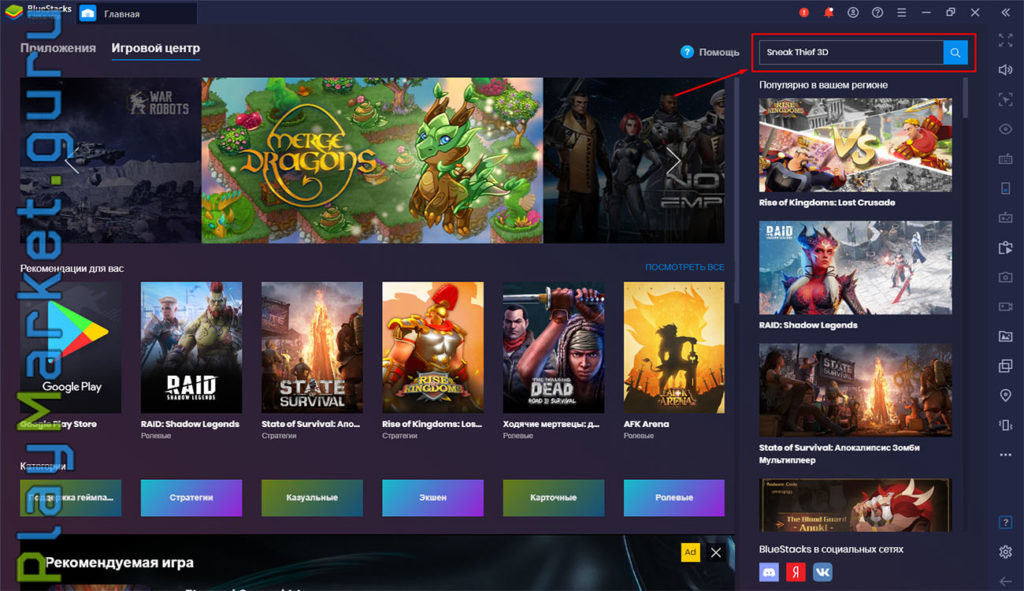Click the macro recorder icon in the sidebar
Screen dimensions: 1024x591
click(x=1005, y=217)
